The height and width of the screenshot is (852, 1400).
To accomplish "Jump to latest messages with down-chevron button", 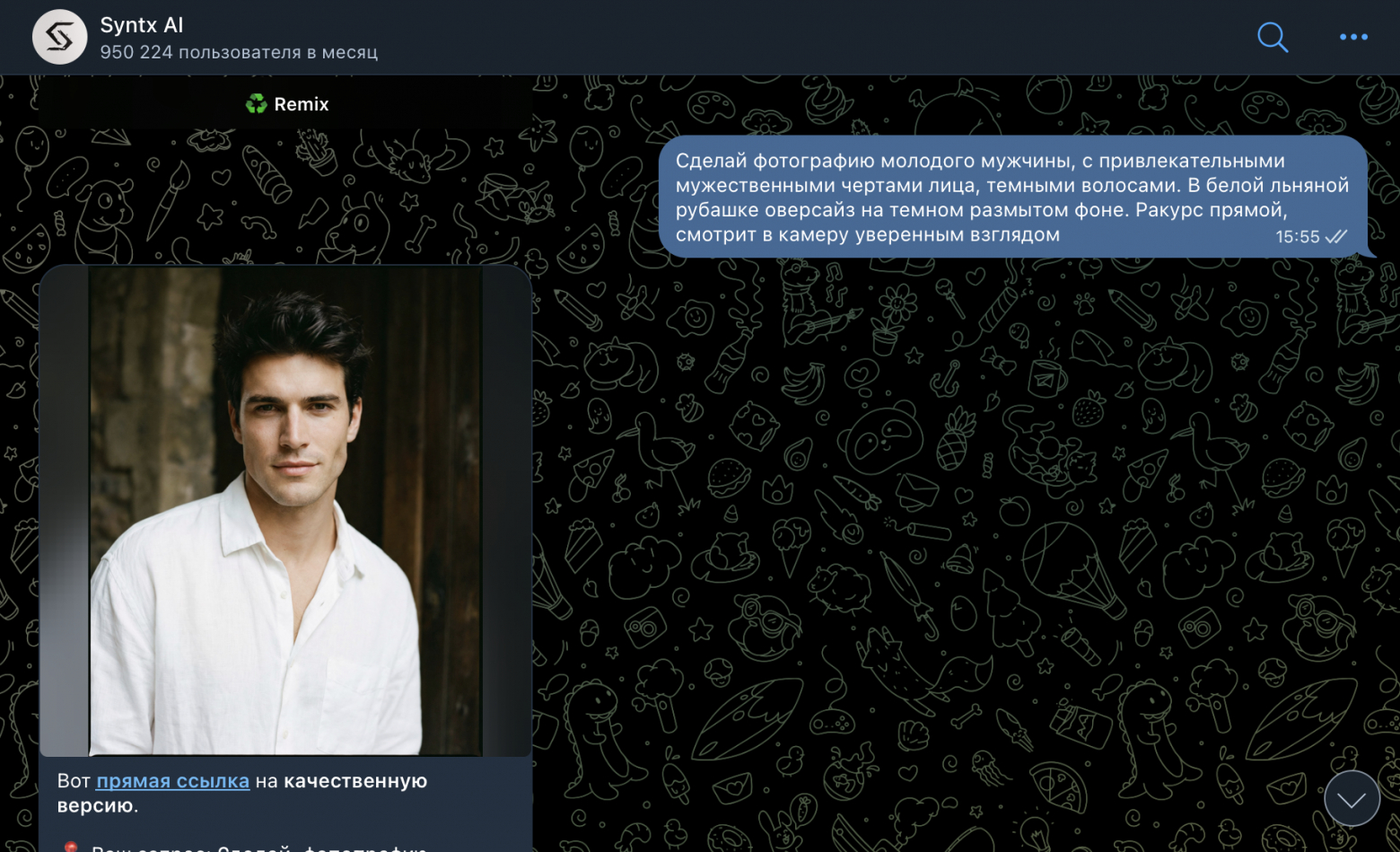I will [1352, 798].
